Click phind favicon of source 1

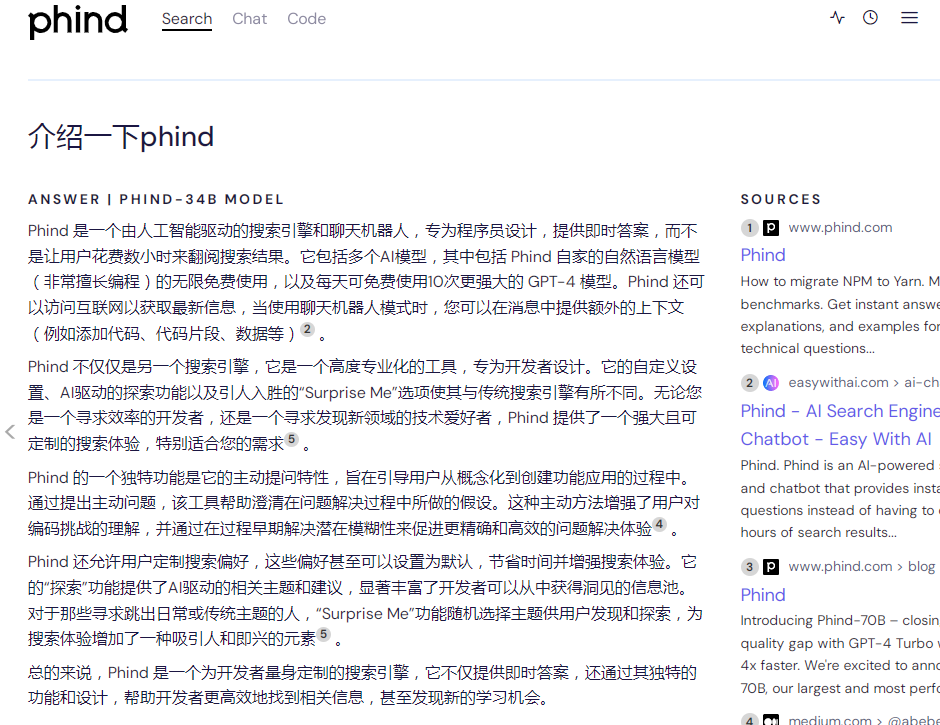[771, 228]
